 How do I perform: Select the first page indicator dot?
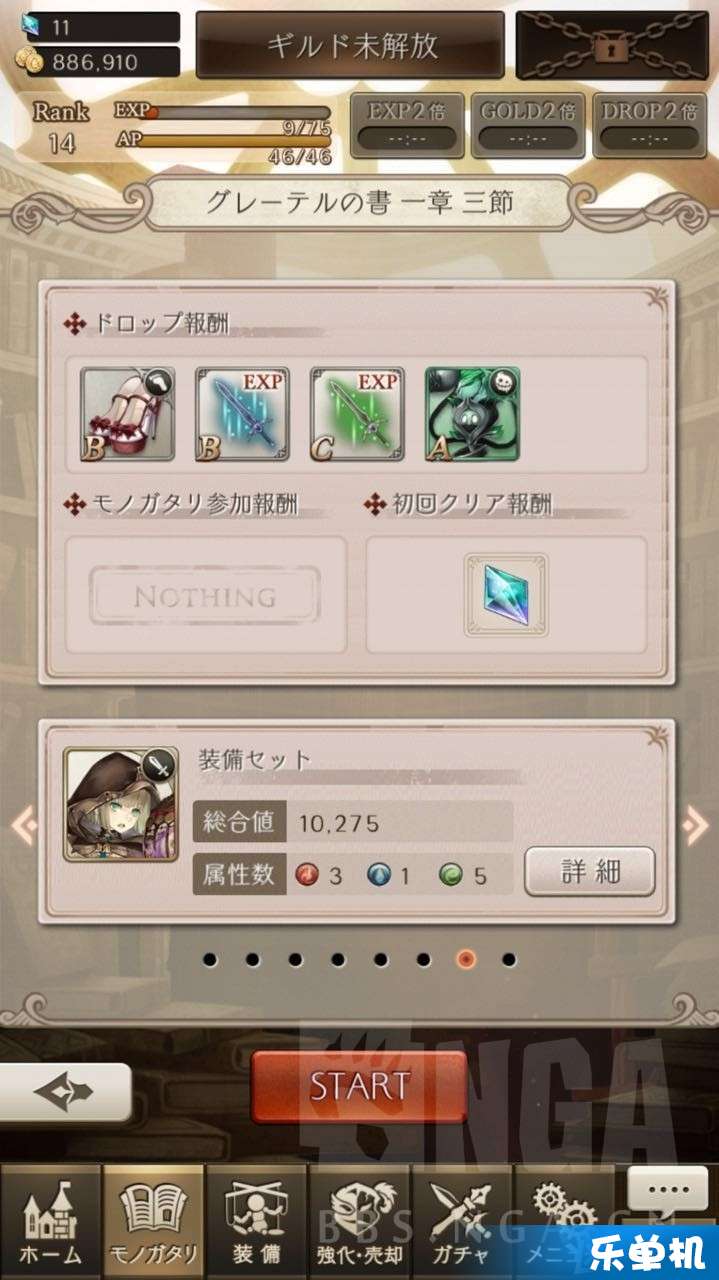[210, 960]
